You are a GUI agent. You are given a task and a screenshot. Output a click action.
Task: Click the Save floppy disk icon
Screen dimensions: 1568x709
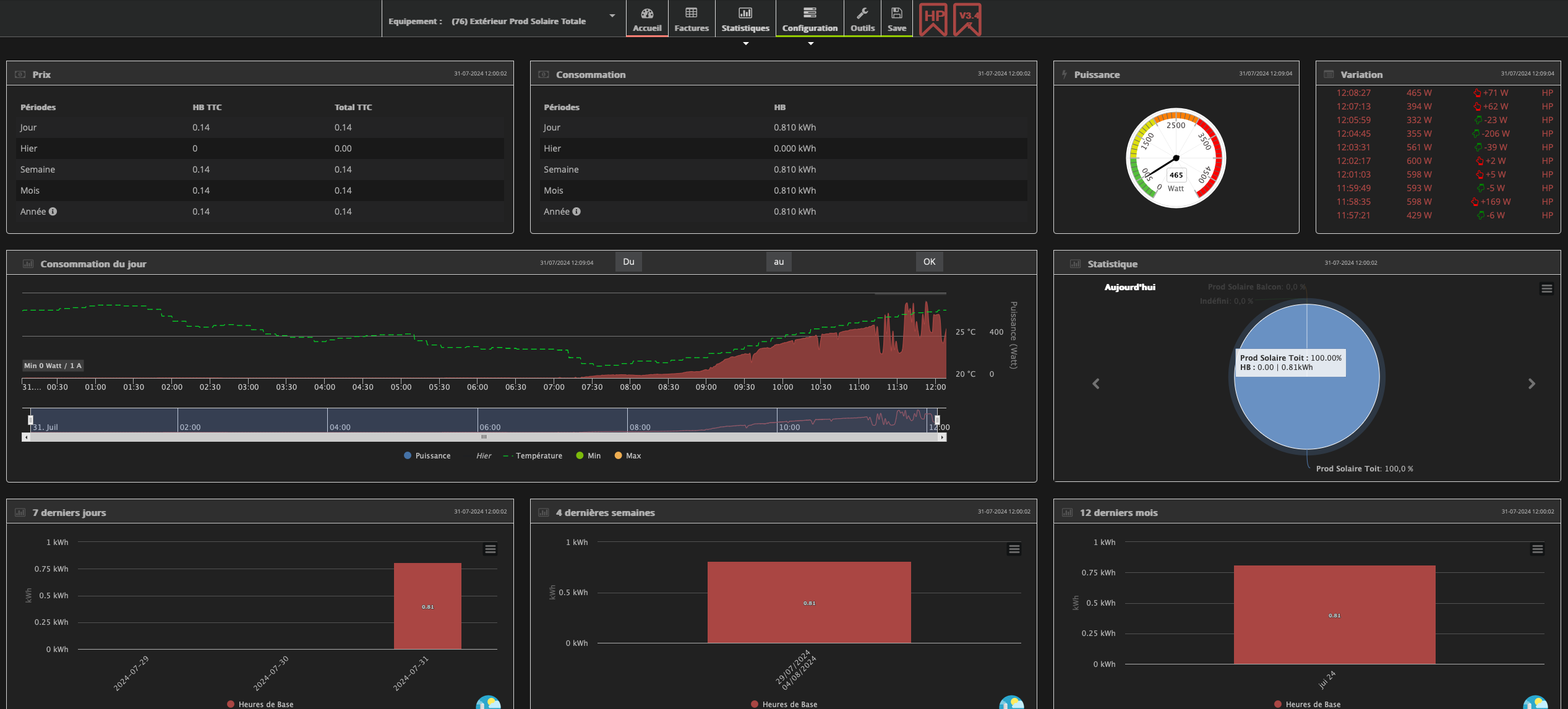(896, 20)
